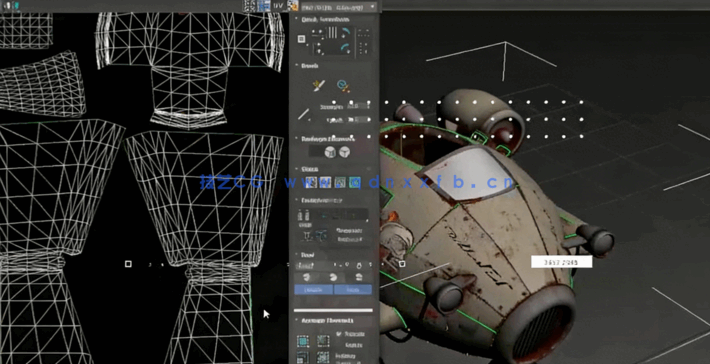Screen dimensions: 710x364
Task: Click the lock icon in the Peel row
Action: tap(359, 265)
